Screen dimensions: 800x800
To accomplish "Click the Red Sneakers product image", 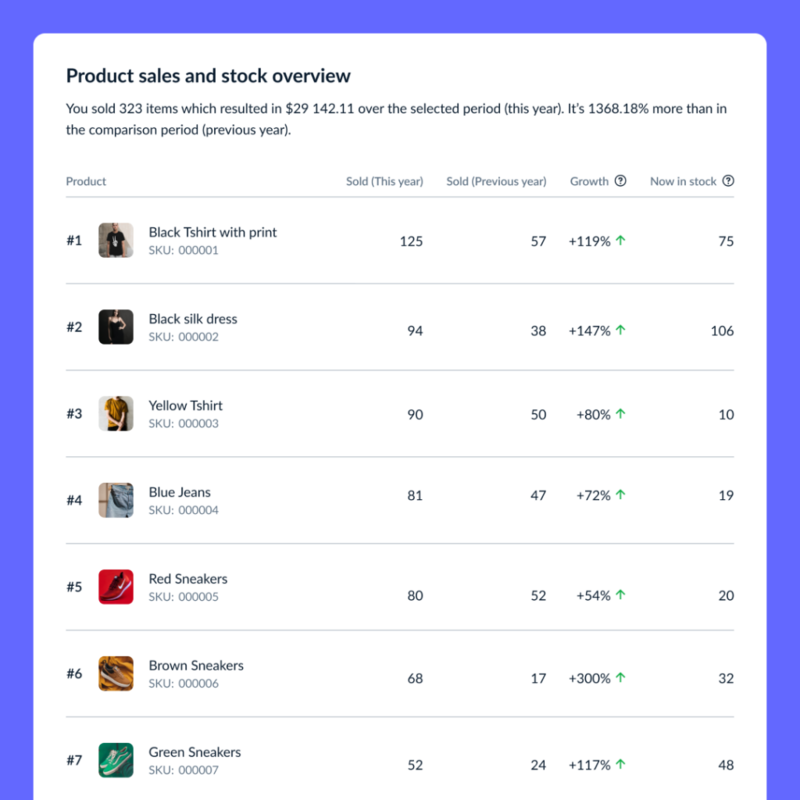I will (x=116, y=587).
